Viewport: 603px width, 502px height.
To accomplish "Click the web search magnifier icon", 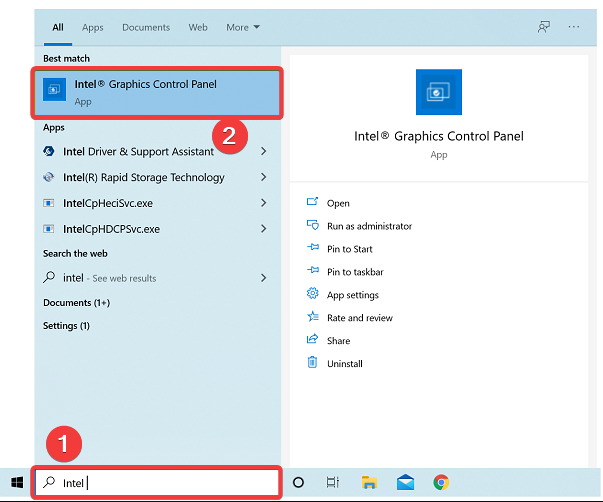I will (x=49, y=277).
